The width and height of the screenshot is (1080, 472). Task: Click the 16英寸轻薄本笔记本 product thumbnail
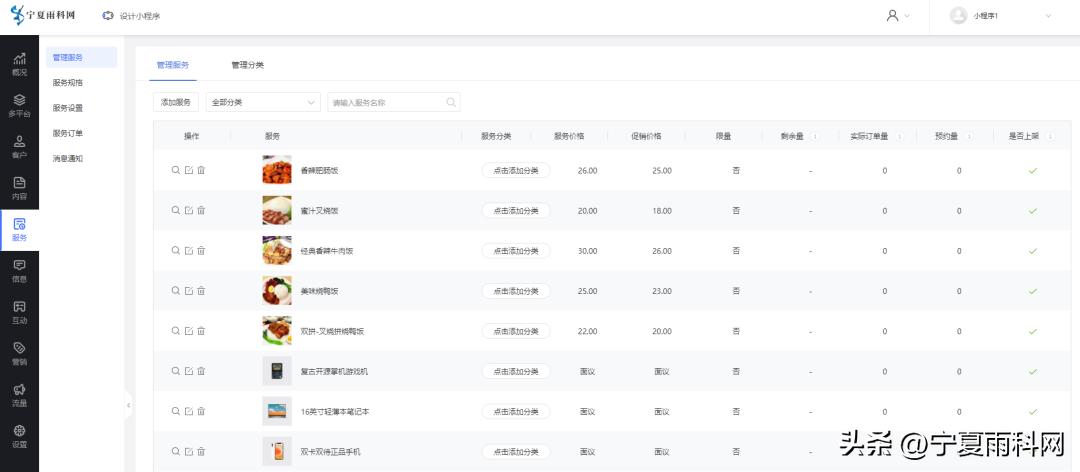pos(277,411)
